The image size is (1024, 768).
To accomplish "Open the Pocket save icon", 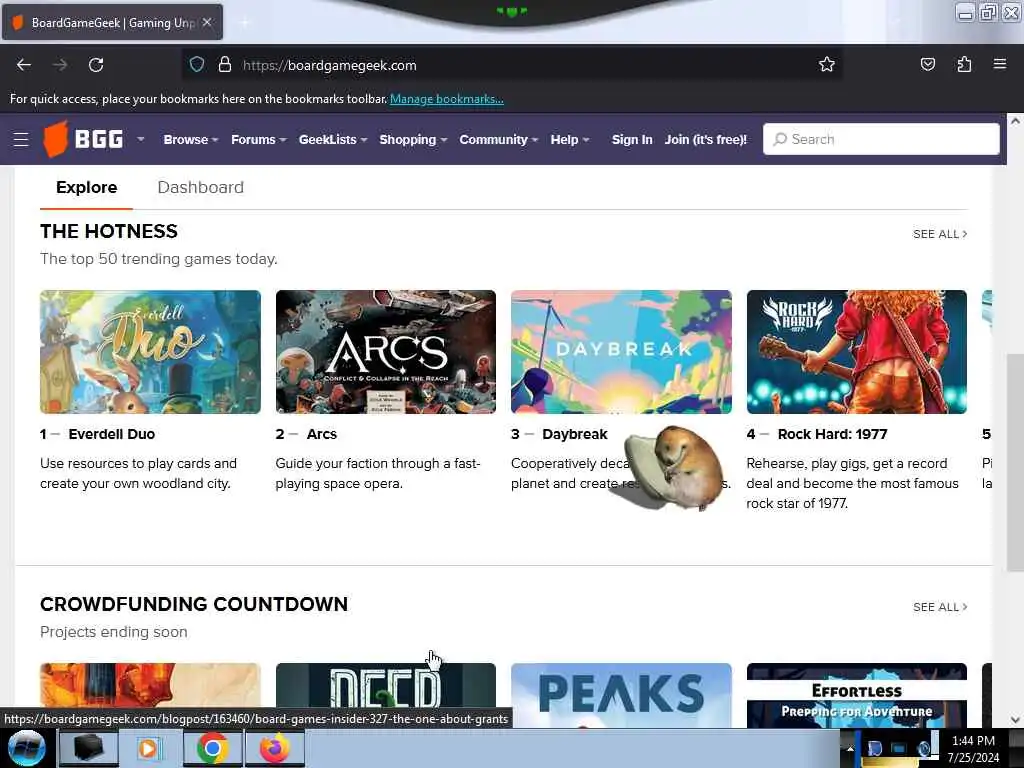I will coord(927,64).
